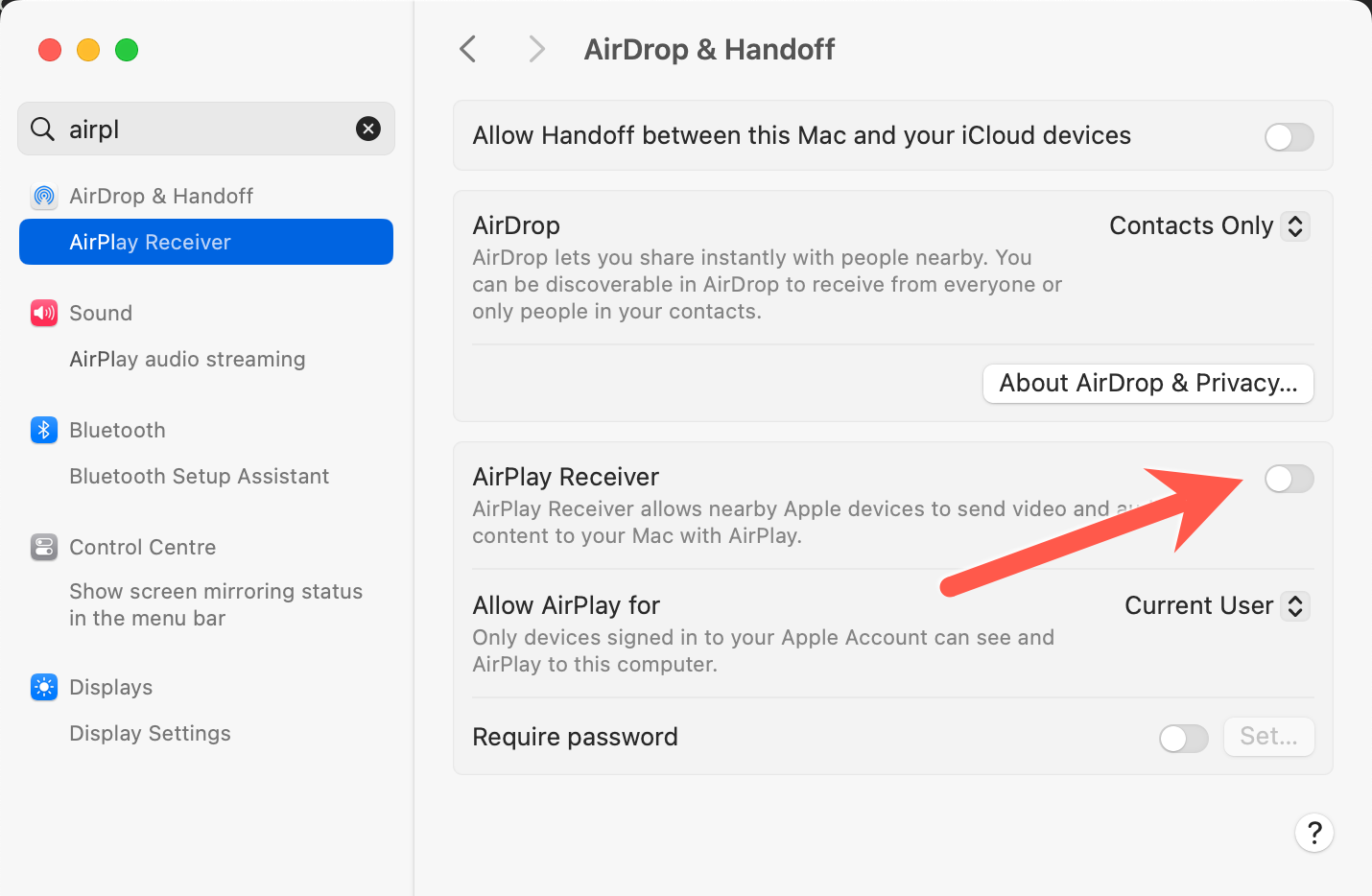Viewport: 1372px width, 896px height.
Task: Click the magnifying glass search icon
Action: 42,129
